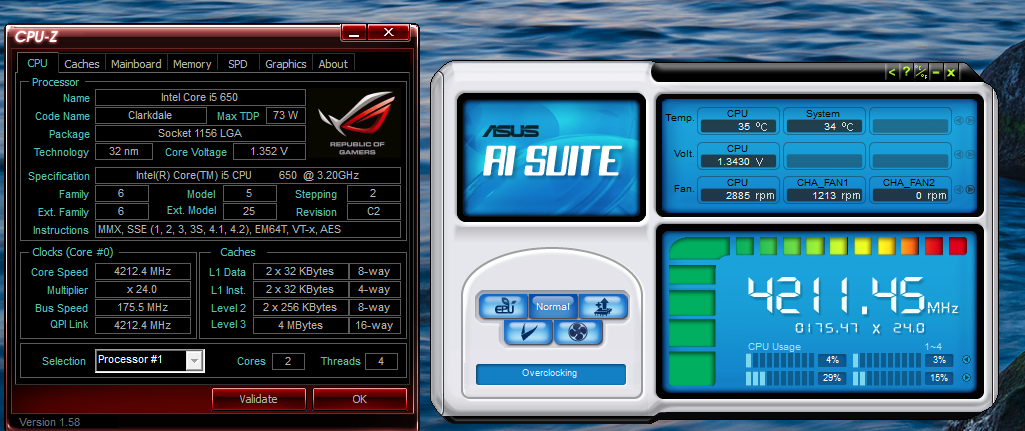
Task: Click the CHA_FAN2 reading 0 rpm
Action: pyautogui.click(x=909, y=195)
